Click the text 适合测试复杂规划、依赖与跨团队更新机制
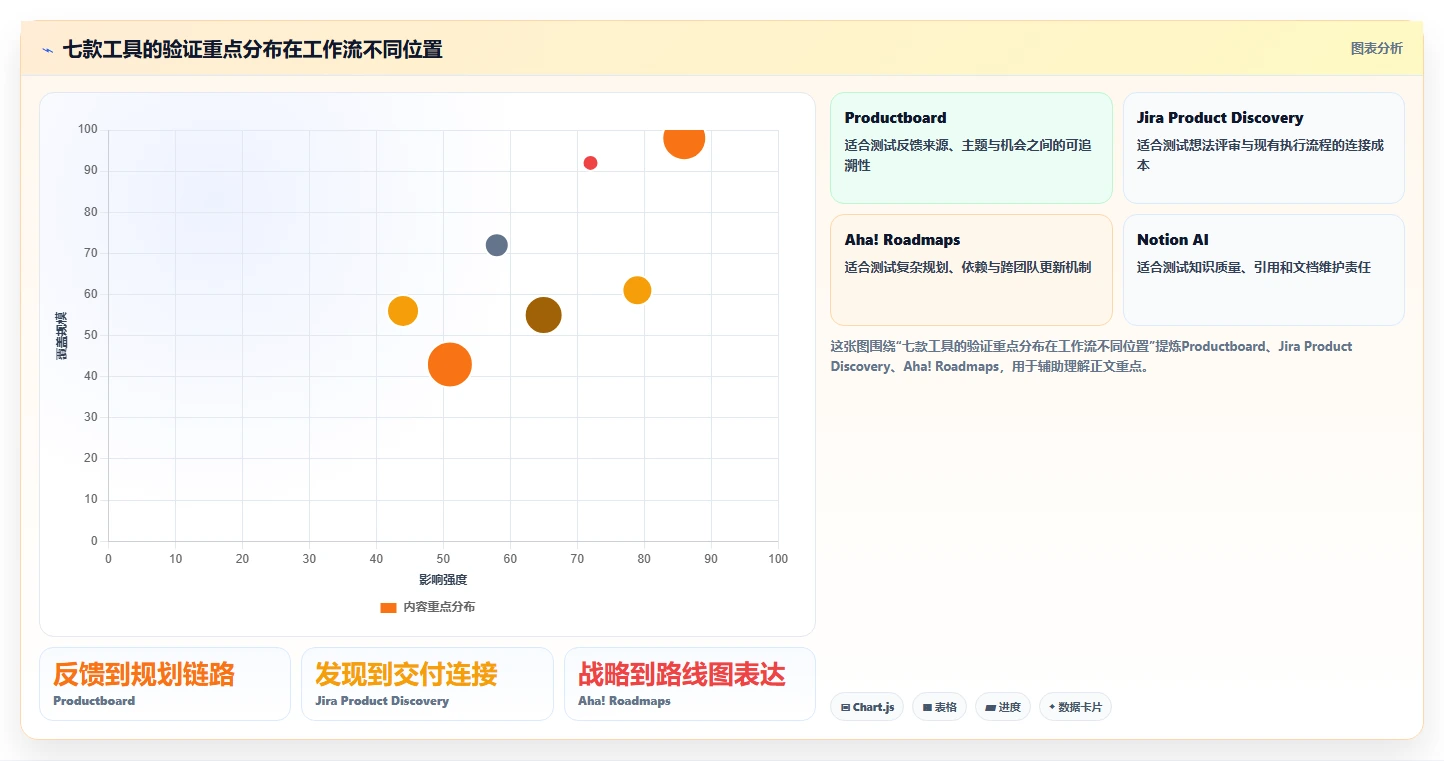Screen dimensions: 1444x761 click(967, 267)
